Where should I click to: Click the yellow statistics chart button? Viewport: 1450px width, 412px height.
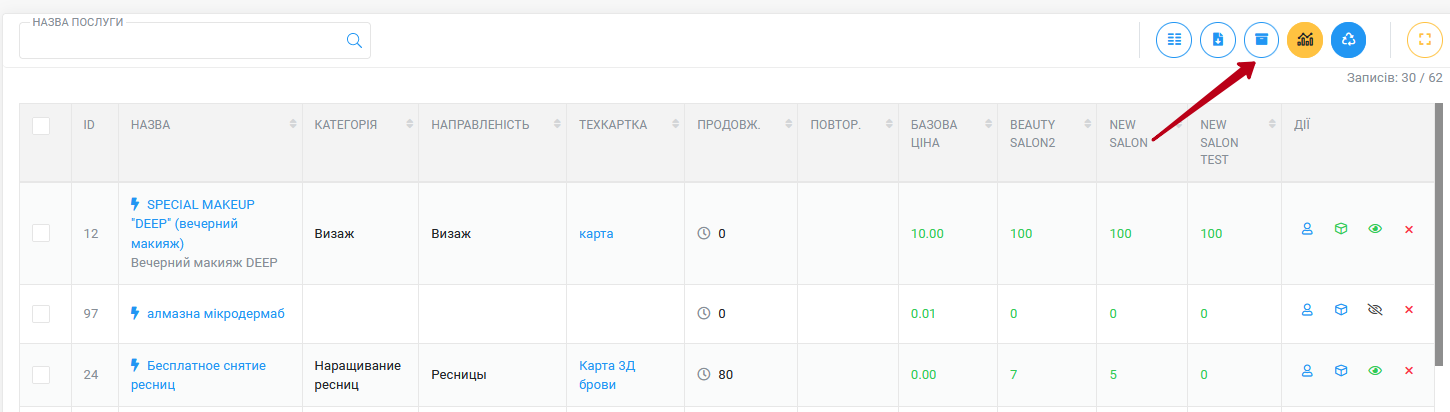[x=1305, y=40]
